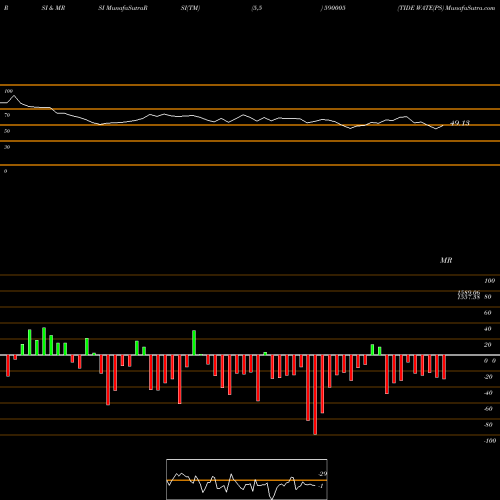Click the '(TIDE WATE(PS) MunafaSutra.com' title text
Screen dimensions: 500x500
coord(446,8)
